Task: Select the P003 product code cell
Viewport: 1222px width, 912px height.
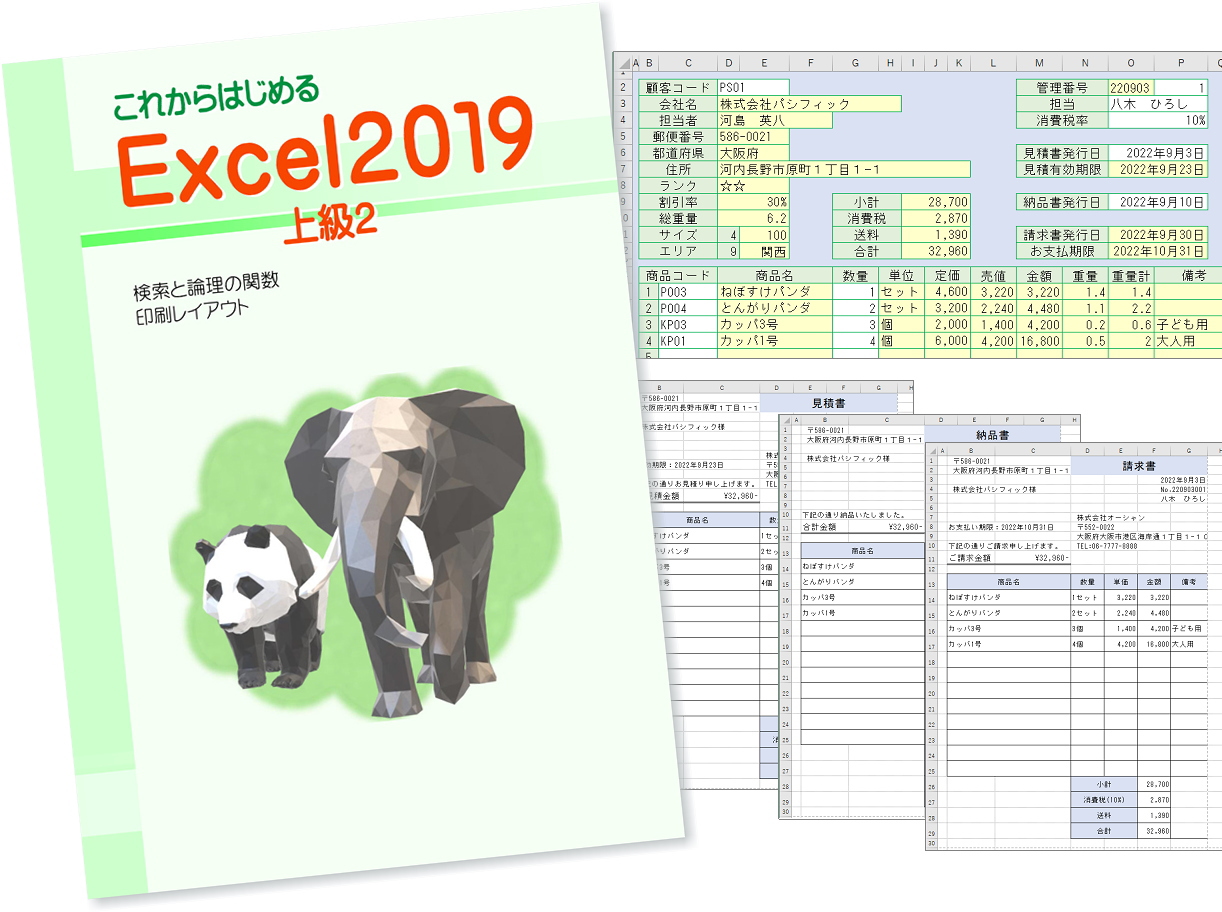Action: 687,292
